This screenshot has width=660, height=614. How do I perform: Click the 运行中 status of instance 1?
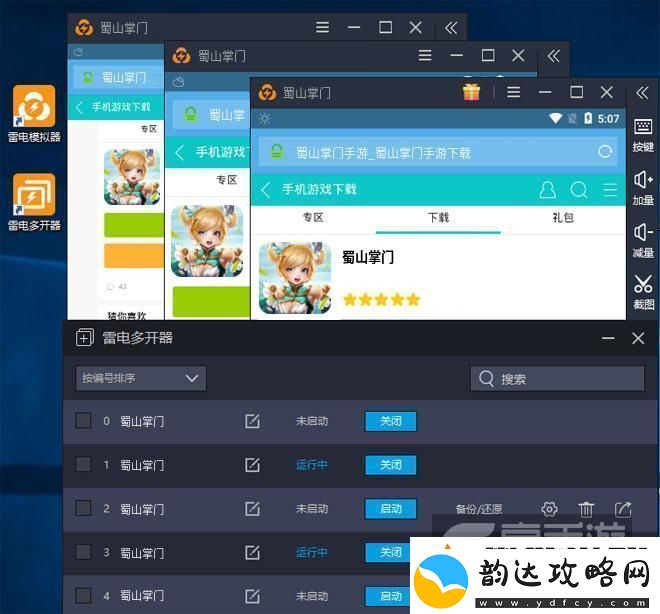[x=311, y=465]
